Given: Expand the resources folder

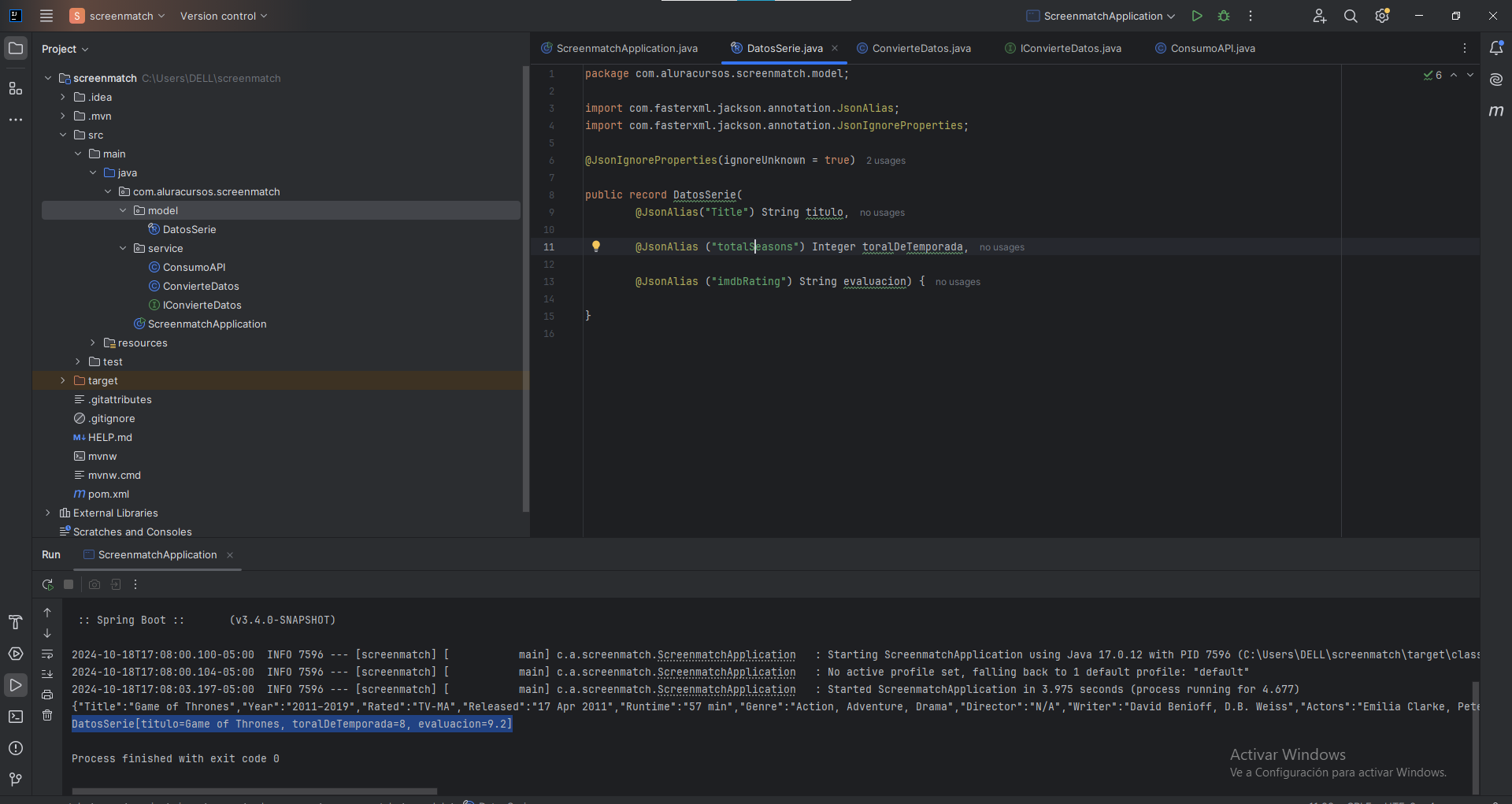Looking at the screenshot, I should click(x=93, y=343).
